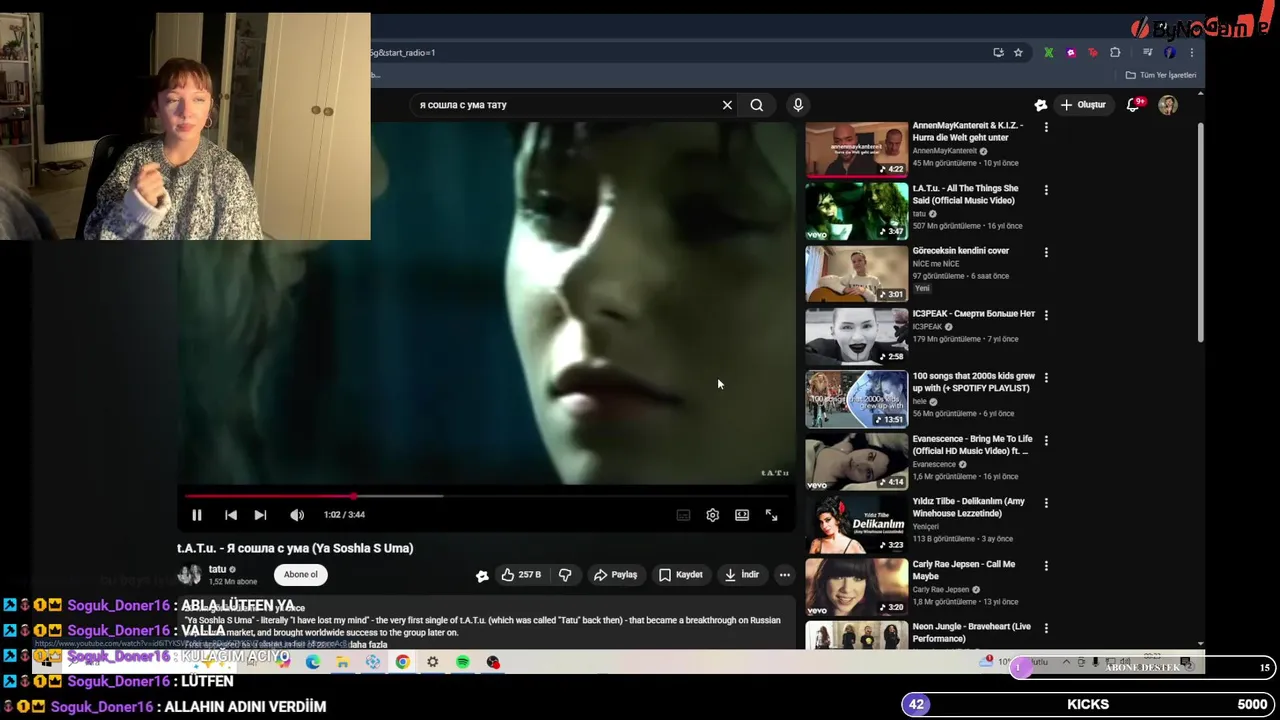Enter fullscreen mode in player
Screen dimensions: 1280x720
(771, 515)
